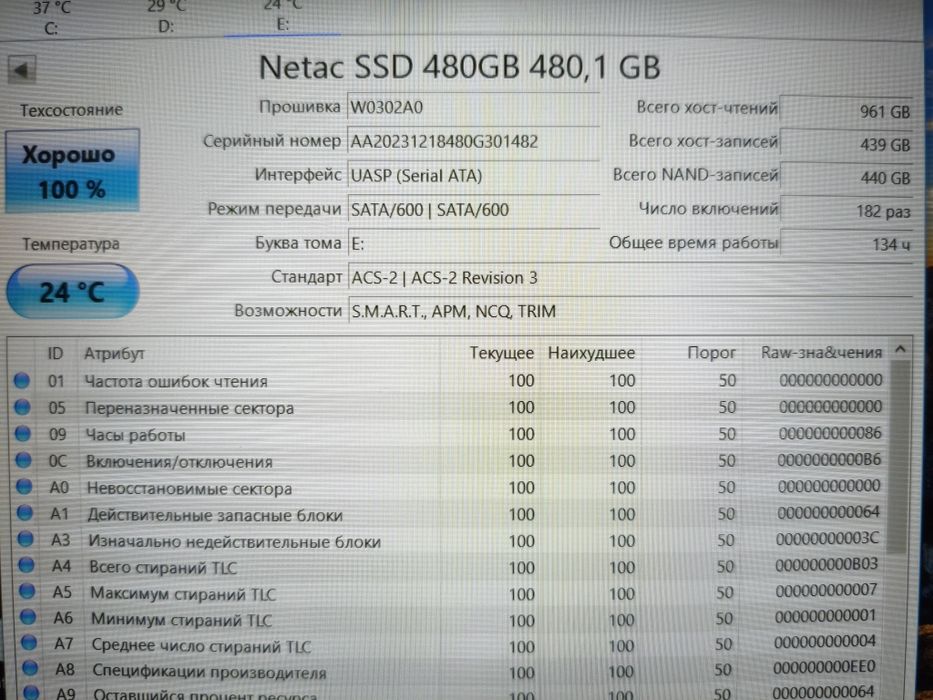Click raw value 000000000B03 for total erases
The width and height of the screenshot is (933, 700).
826,564
